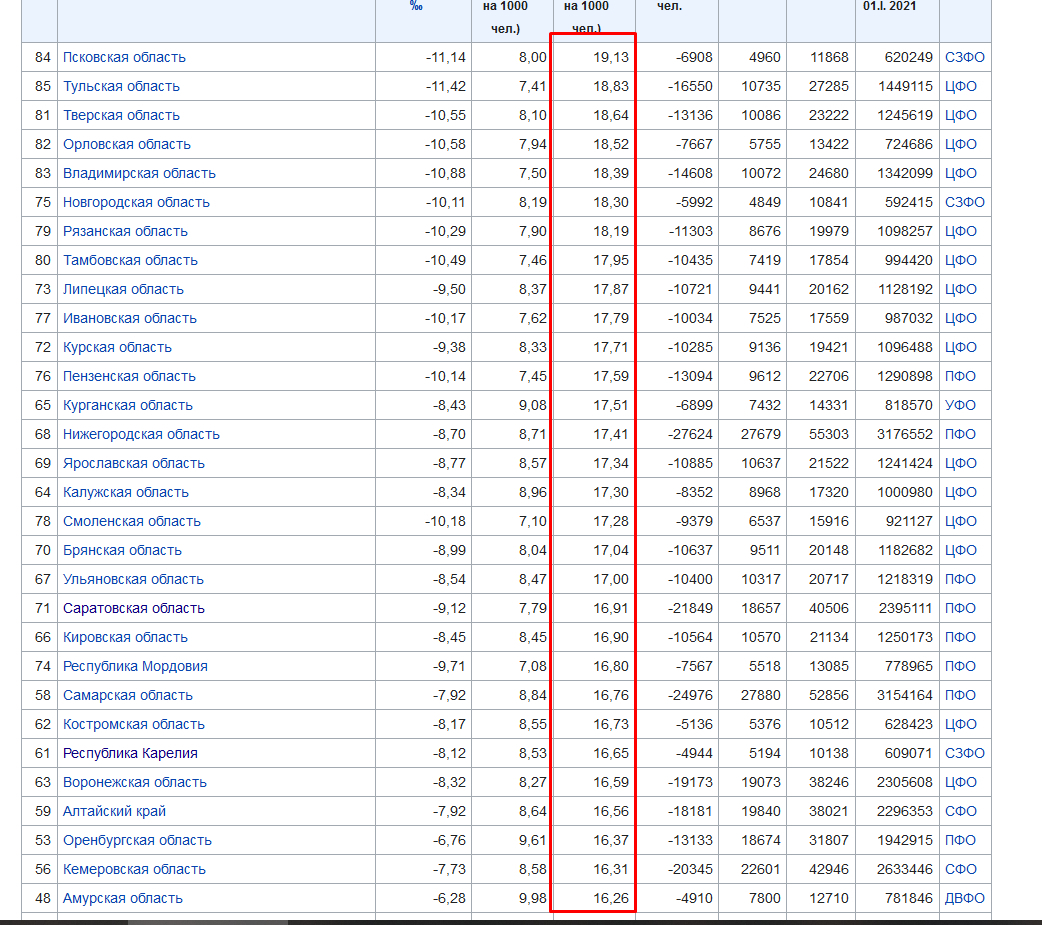Click the Алтайский край link

coord(114,811)
